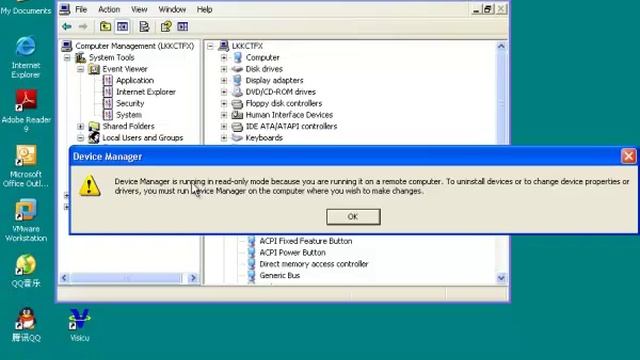This screenshot has width=640, height=360.
Task: Click the yellow warning icon in dialog
Action: (x=90, y=186)
